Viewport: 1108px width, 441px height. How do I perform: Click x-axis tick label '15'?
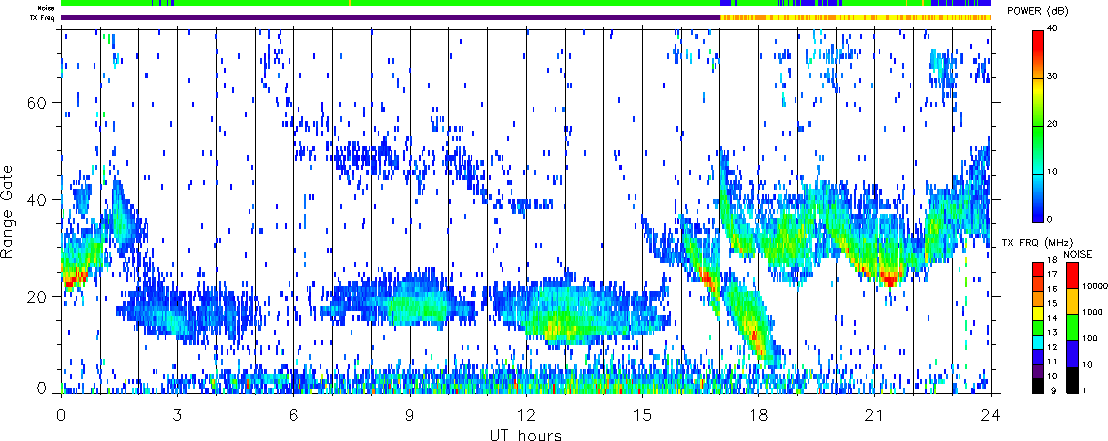click(x=642, y=414)
